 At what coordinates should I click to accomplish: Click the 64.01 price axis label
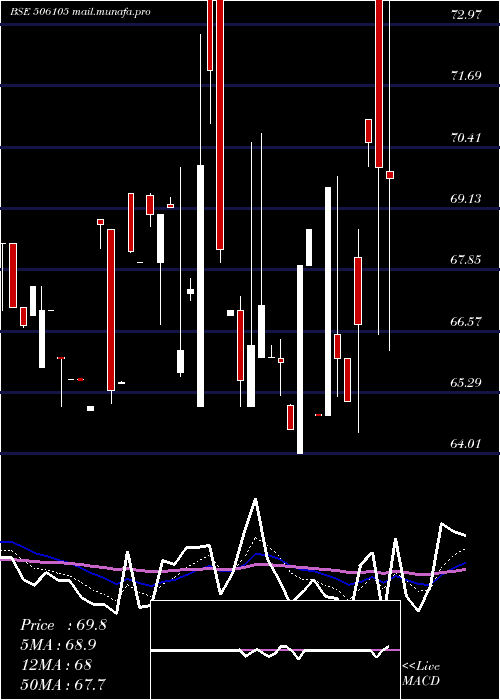pos(466,444)
